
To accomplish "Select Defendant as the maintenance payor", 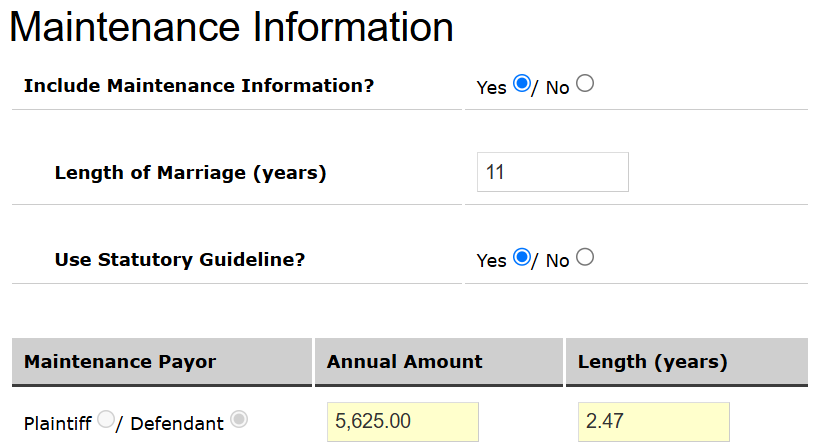I will pyautogui.click(x=239, y=421).
